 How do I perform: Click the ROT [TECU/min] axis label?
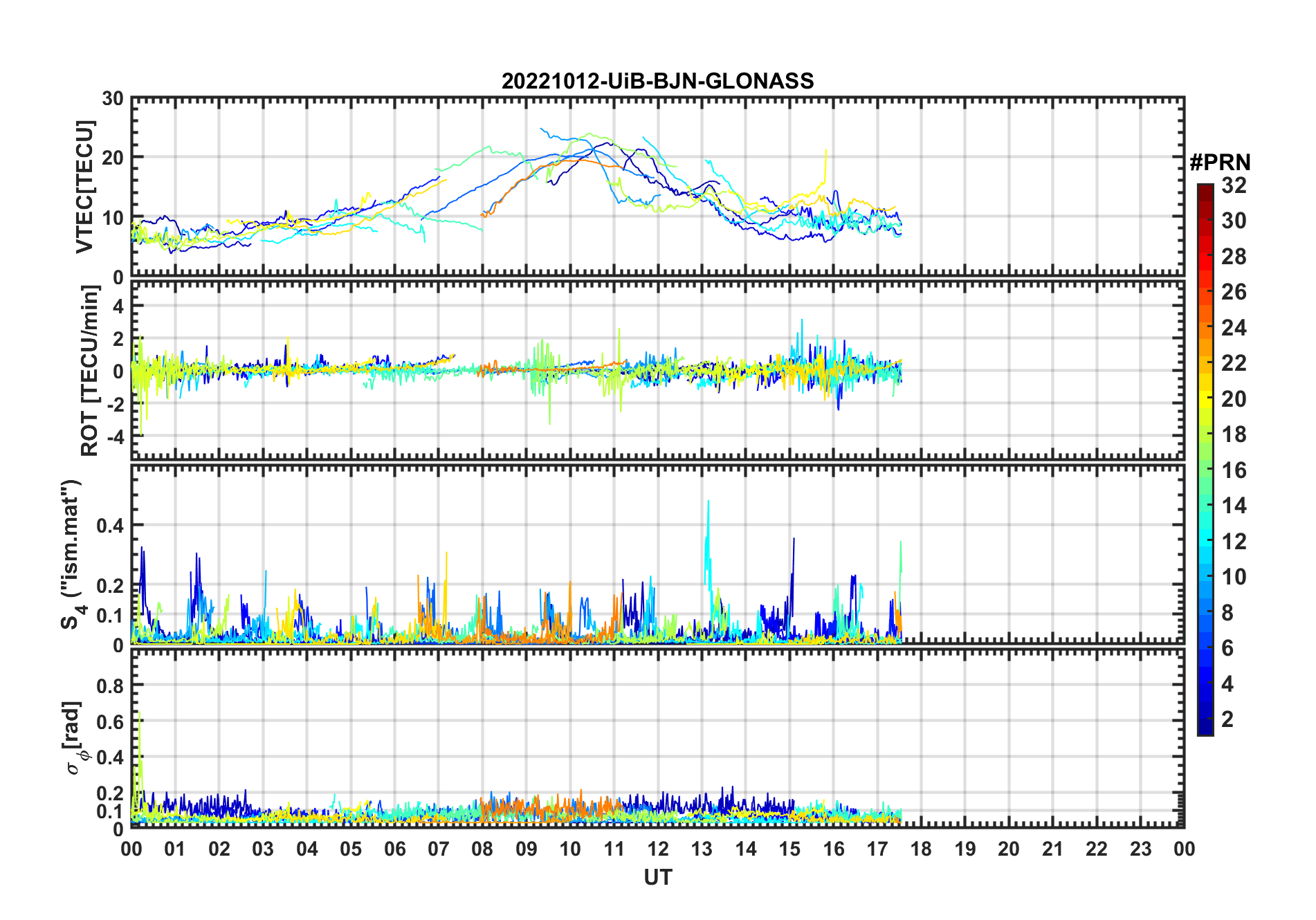click(90, 371)
